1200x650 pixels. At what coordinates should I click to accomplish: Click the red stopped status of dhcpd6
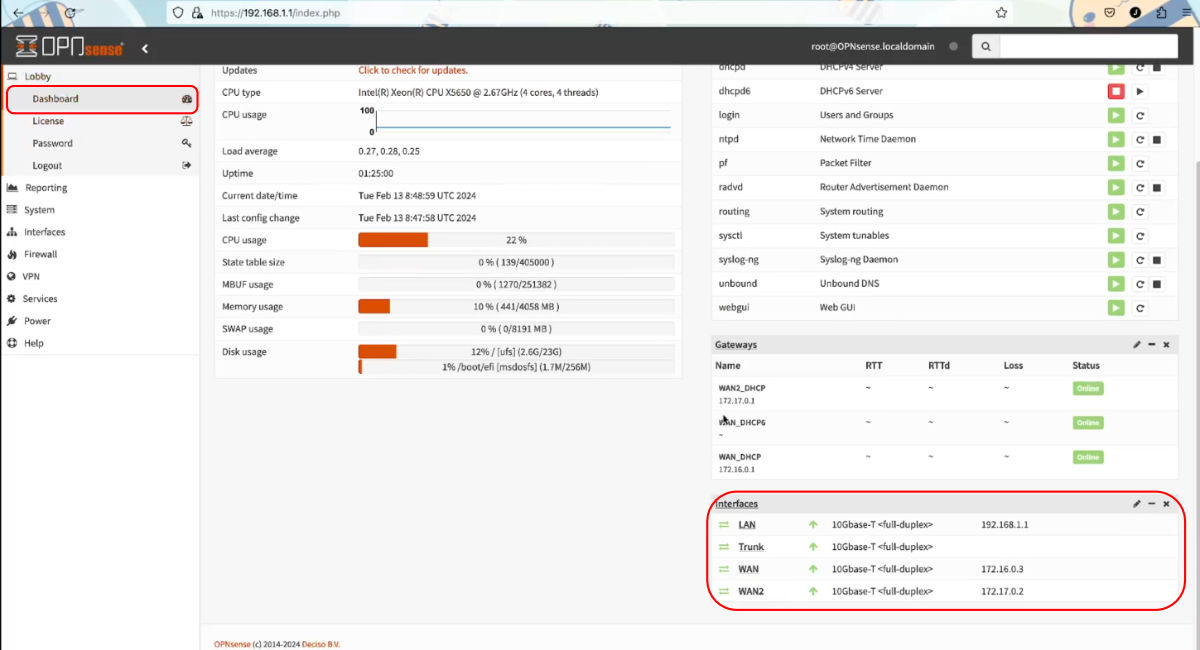tap(1115, 91)
